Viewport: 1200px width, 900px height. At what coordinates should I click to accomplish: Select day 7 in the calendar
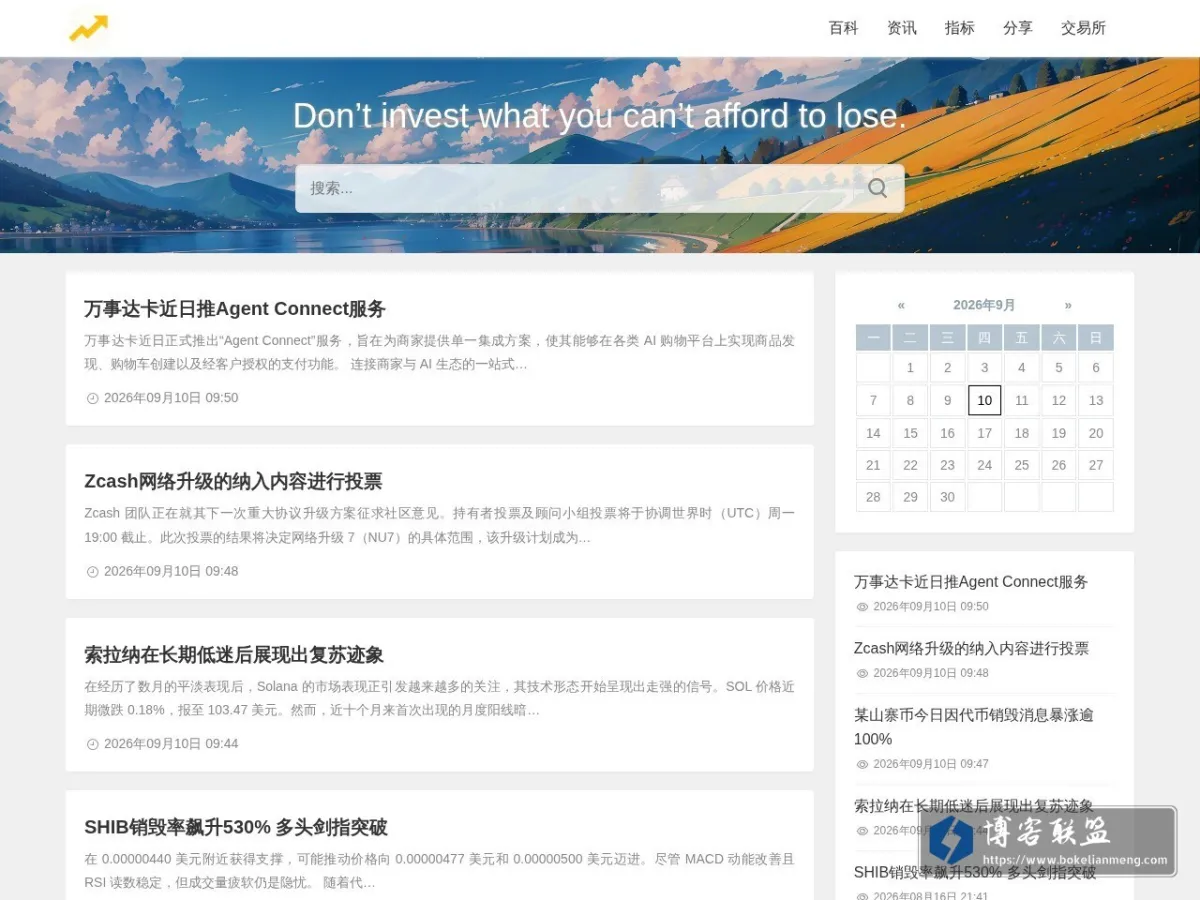click(x=873, y=400)
